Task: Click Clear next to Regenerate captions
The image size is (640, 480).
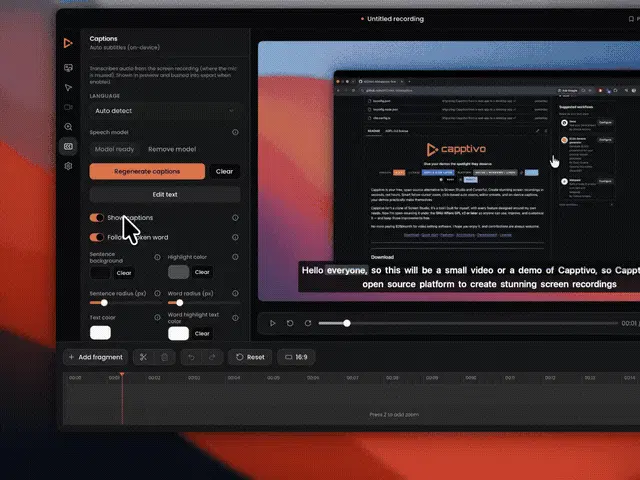Action: click(224, 171)
